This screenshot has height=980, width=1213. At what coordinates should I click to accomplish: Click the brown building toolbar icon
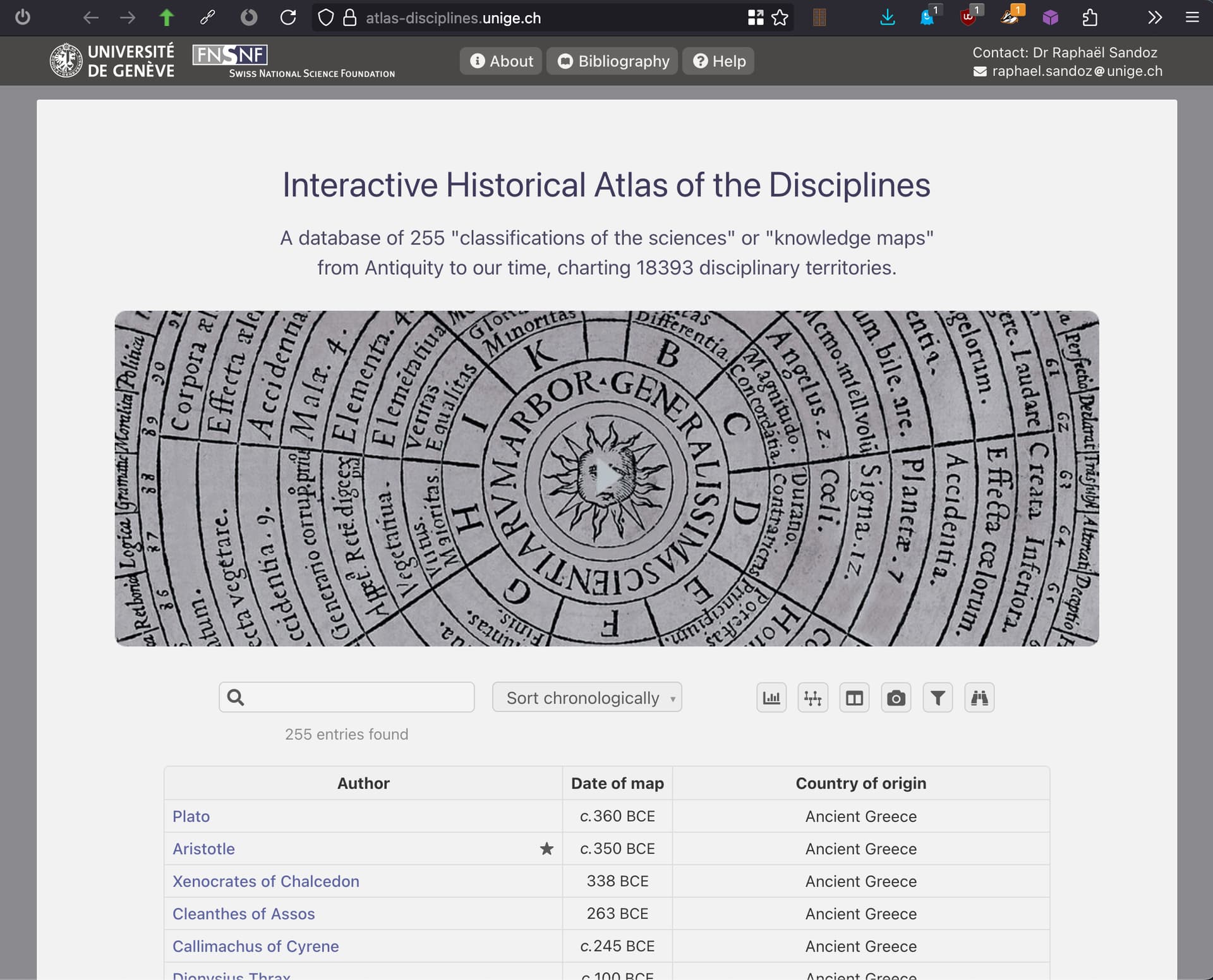[x=819, y=18]
